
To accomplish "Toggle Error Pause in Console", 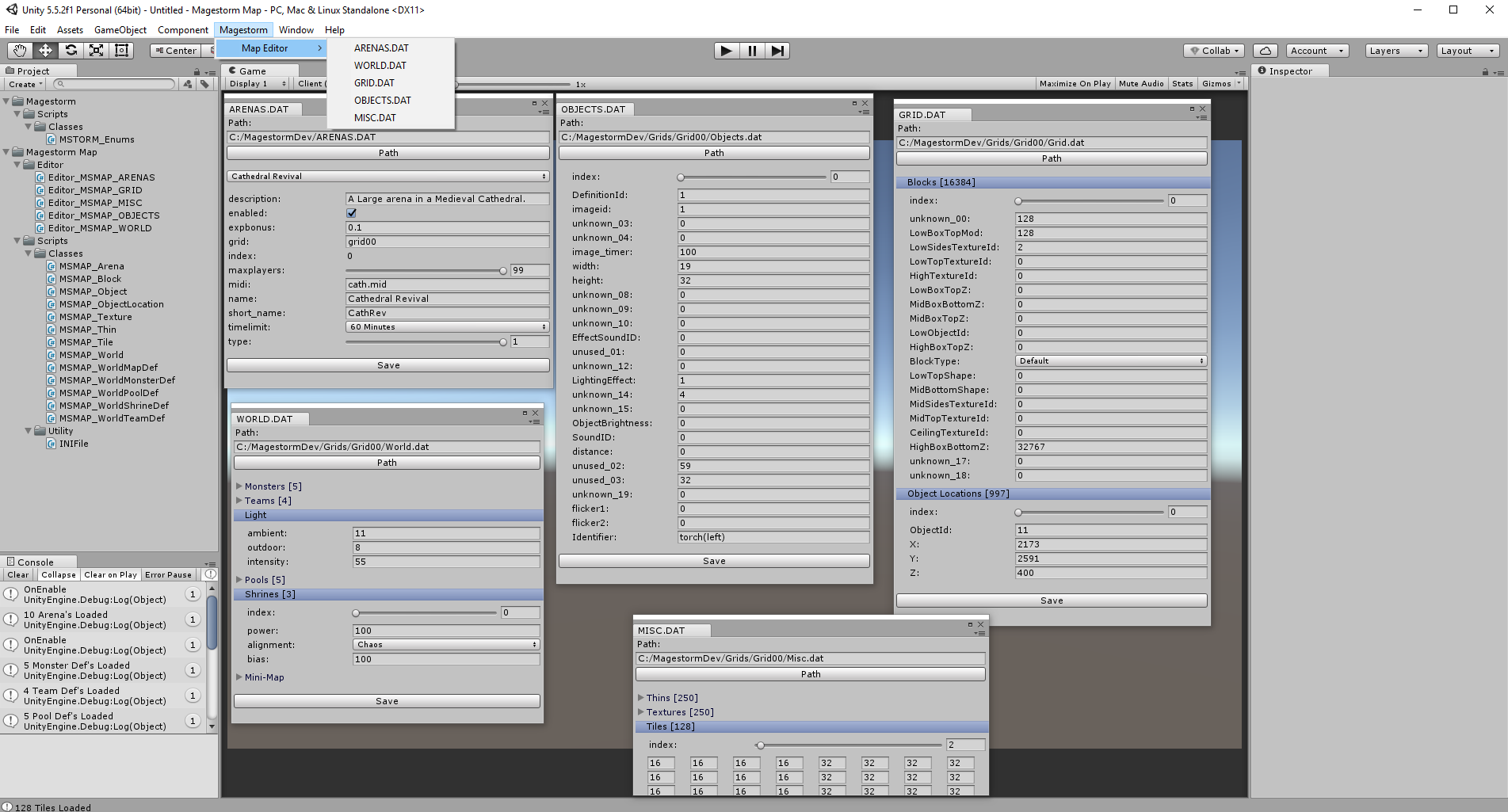I will pos(168,574).
